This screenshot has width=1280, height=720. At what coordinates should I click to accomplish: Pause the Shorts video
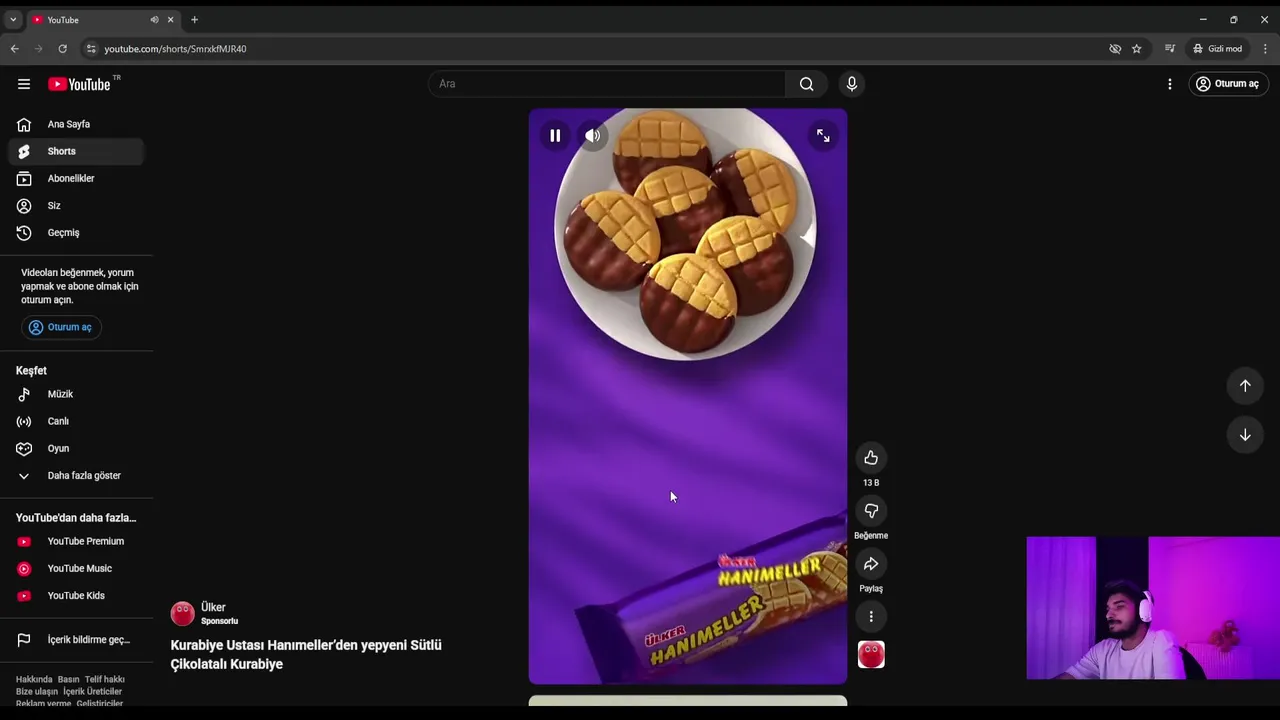tap(555, 136)
